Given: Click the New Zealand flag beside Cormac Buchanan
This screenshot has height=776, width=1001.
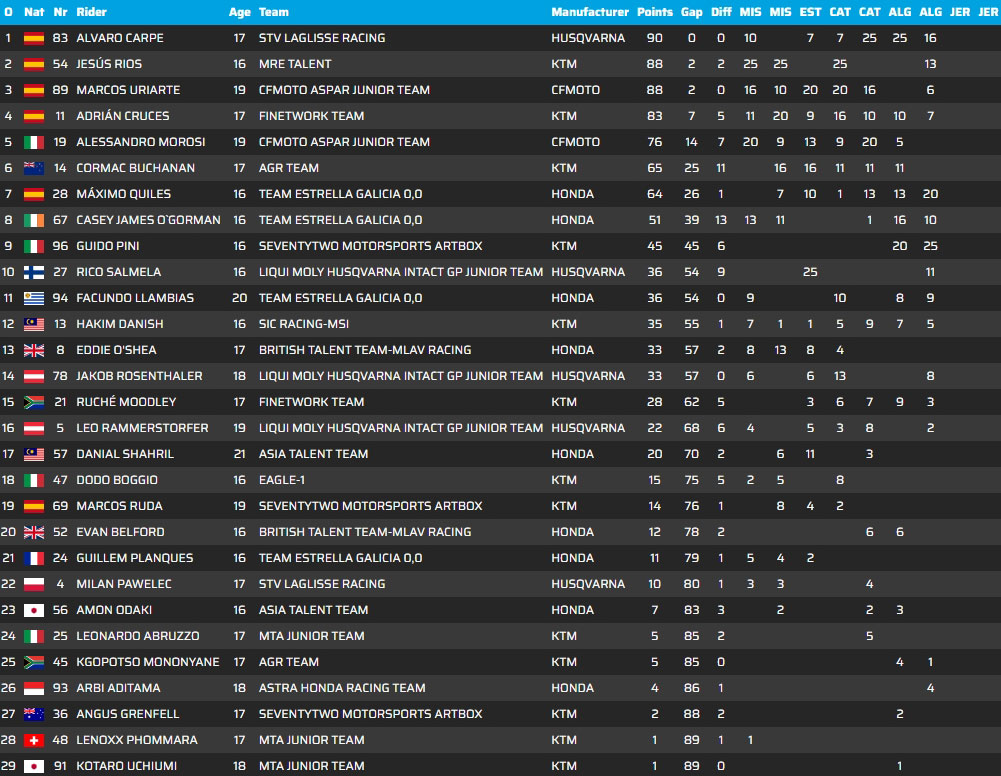Looking at the screenshot, I should click(34, 168).
